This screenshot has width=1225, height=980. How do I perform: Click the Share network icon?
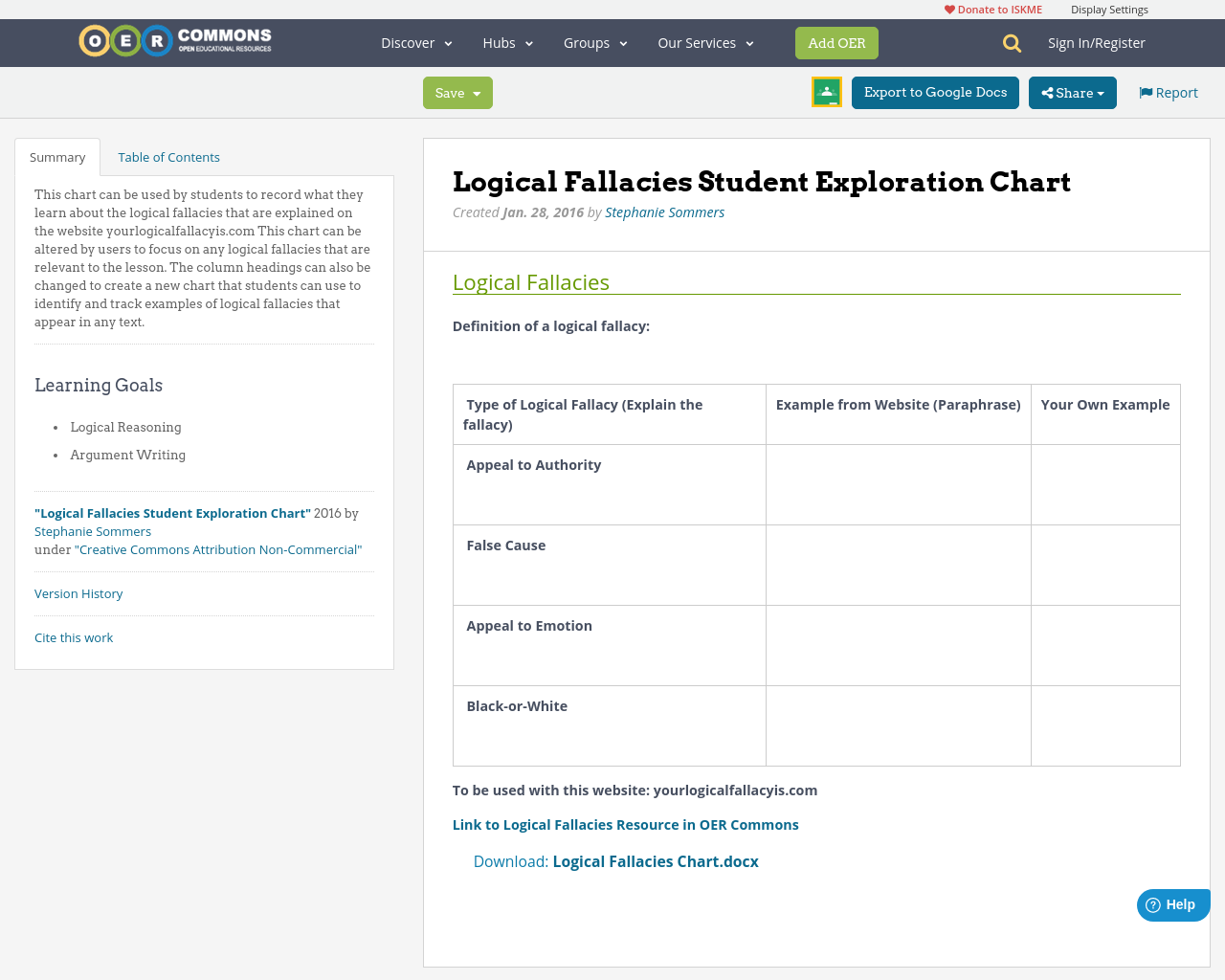click(1047, 93)
